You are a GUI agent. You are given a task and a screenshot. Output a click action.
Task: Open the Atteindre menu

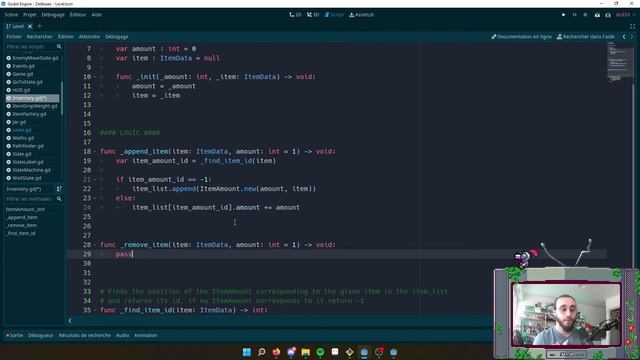click(89, 37)
